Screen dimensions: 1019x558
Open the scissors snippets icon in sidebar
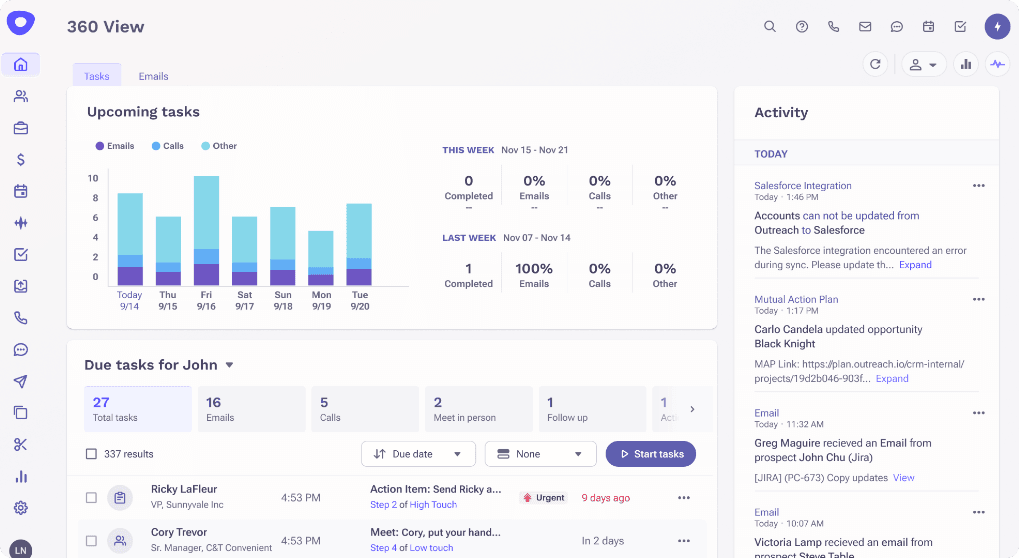click(21, 444)
